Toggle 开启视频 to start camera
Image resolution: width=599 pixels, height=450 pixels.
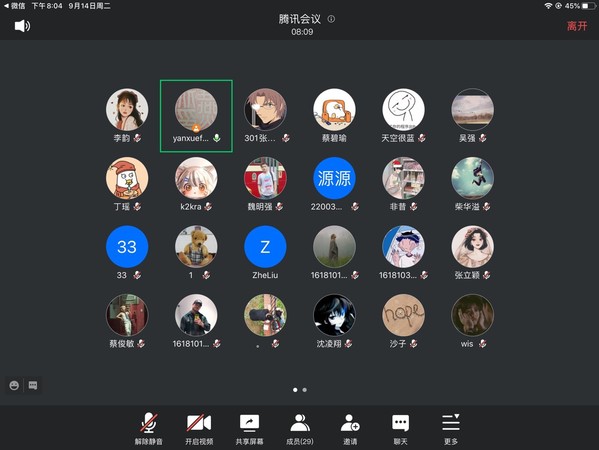click(x=199, y=429)
